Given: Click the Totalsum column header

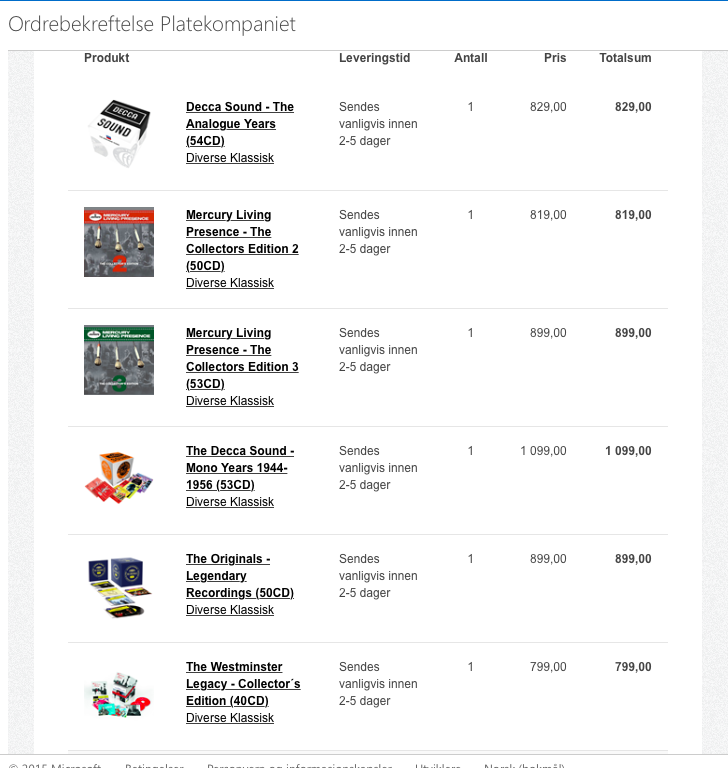Looking at the screenshot, I should point(625,58).
